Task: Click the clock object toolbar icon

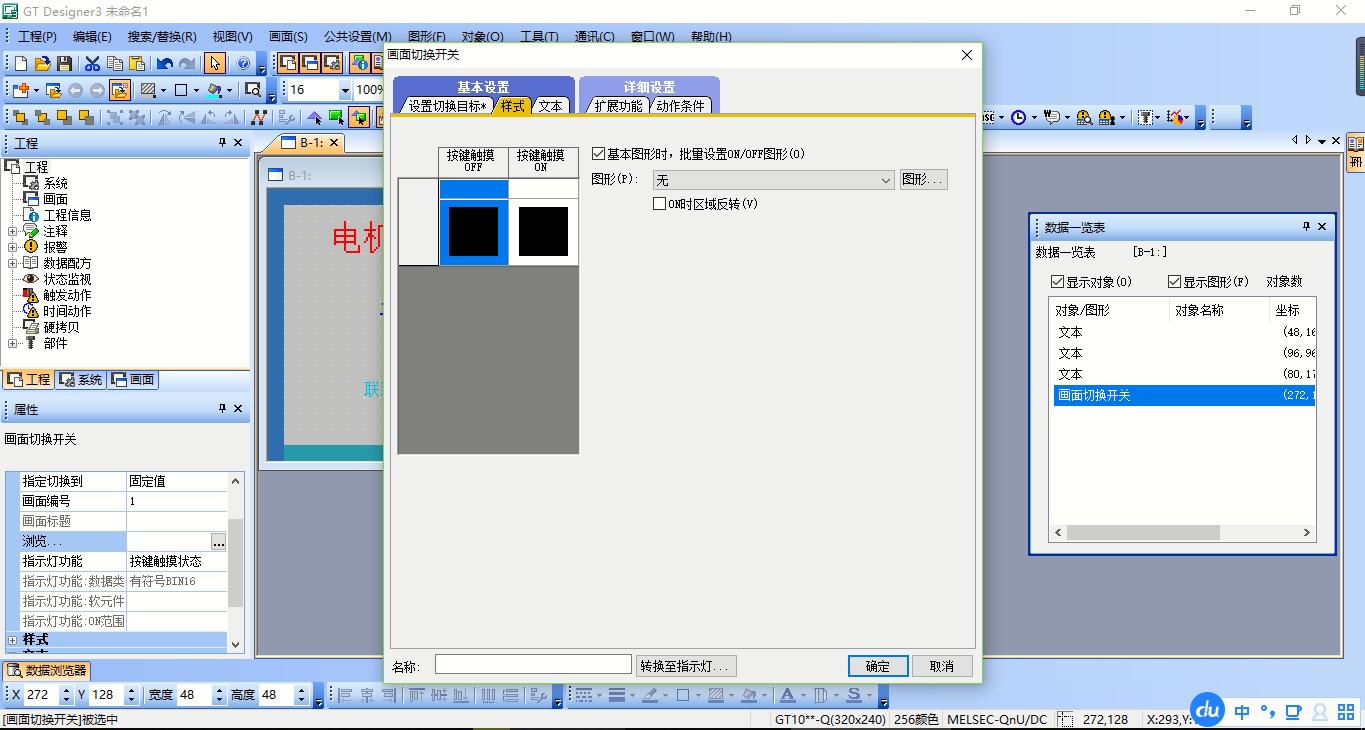Action: point(1018,117)
